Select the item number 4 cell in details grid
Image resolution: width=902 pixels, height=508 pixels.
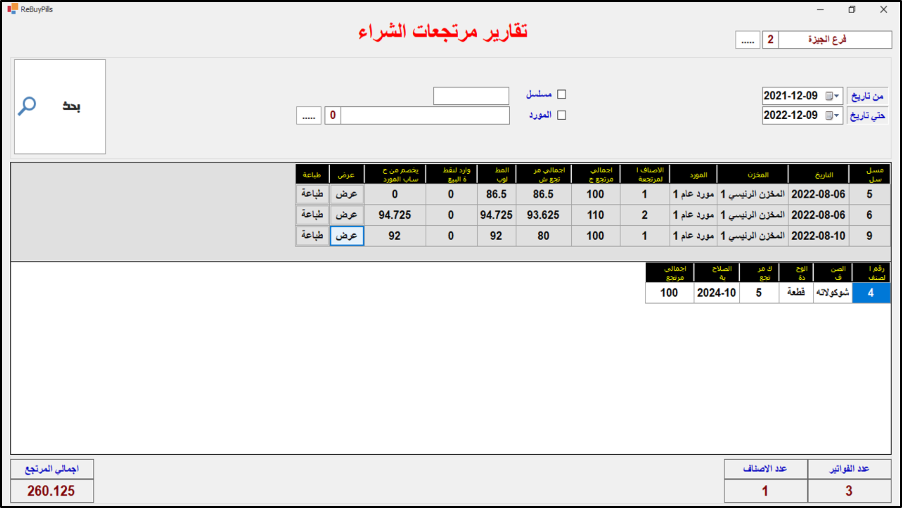pyautogui.click(x=870, y=293)
